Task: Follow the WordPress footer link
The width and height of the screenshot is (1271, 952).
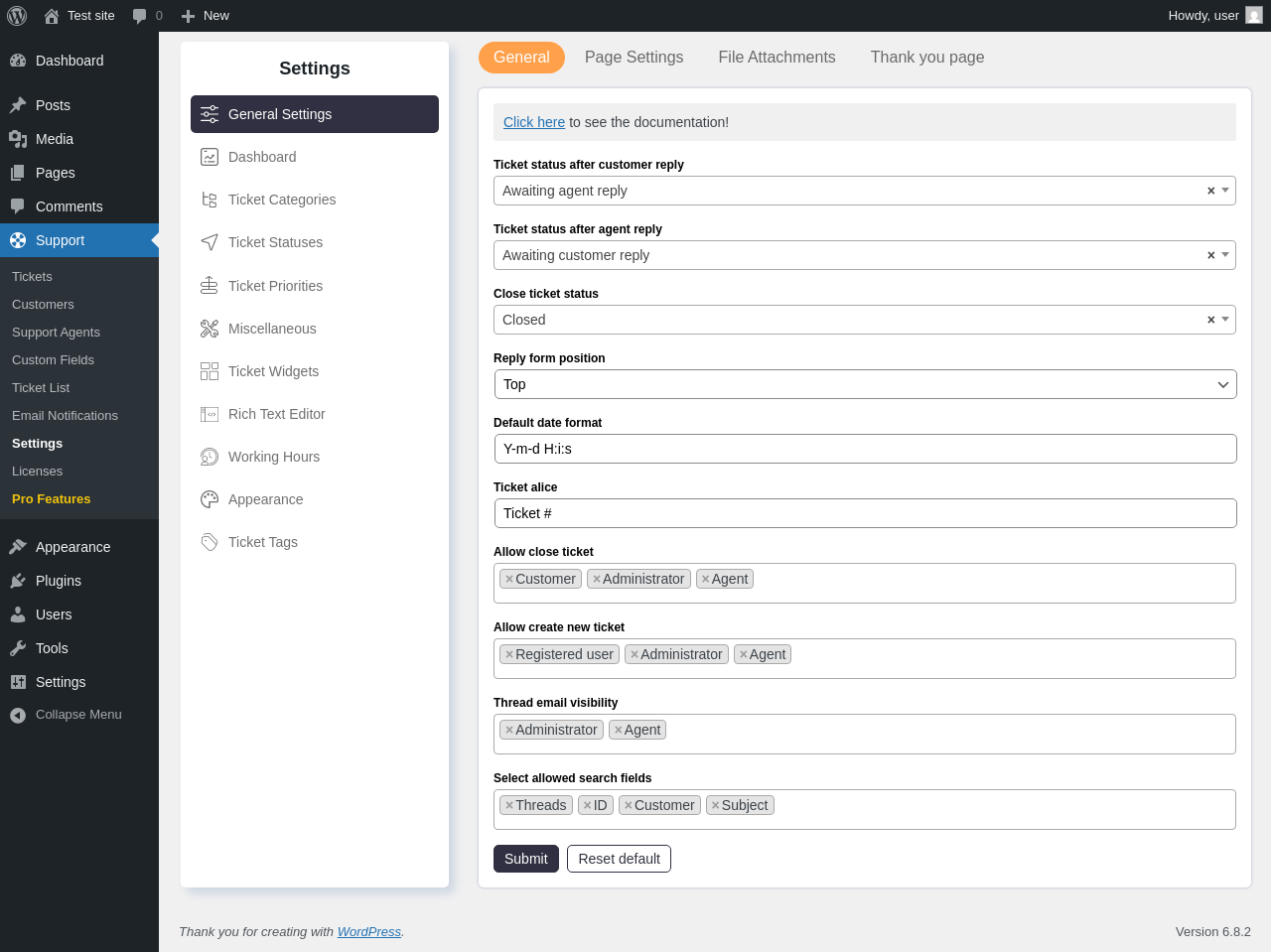Action: coord(369,932)
